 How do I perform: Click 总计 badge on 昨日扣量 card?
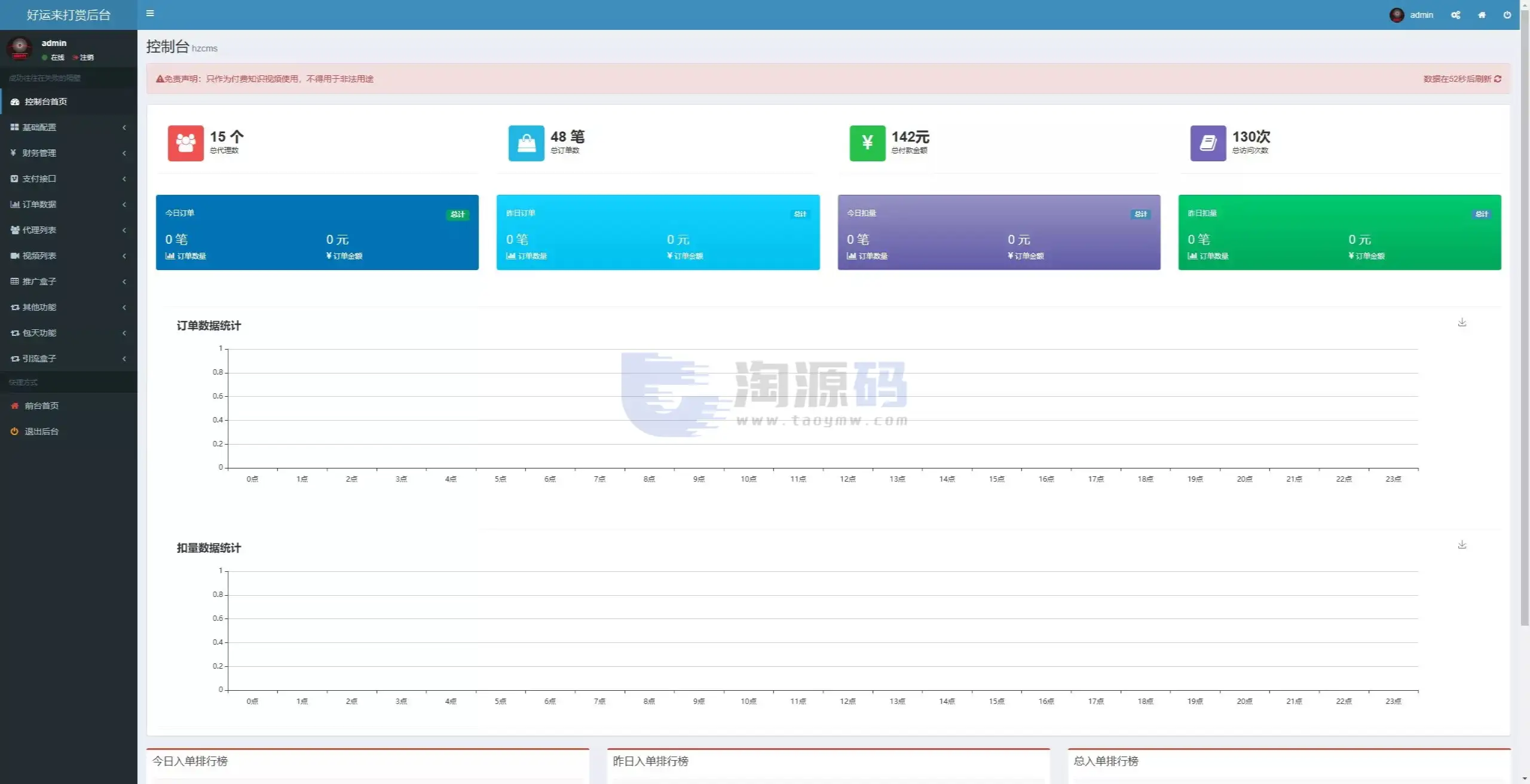click(1482, 214)
